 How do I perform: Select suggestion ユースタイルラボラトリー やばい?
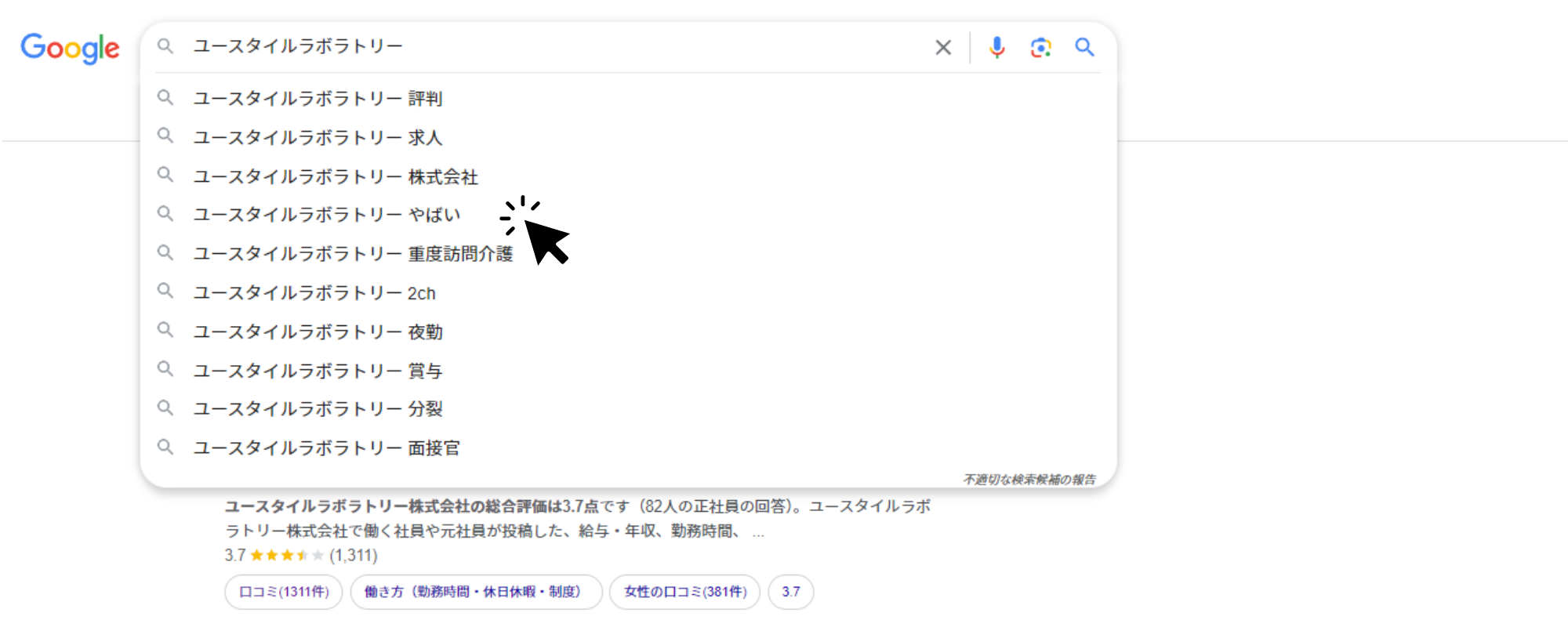point(628,215)
